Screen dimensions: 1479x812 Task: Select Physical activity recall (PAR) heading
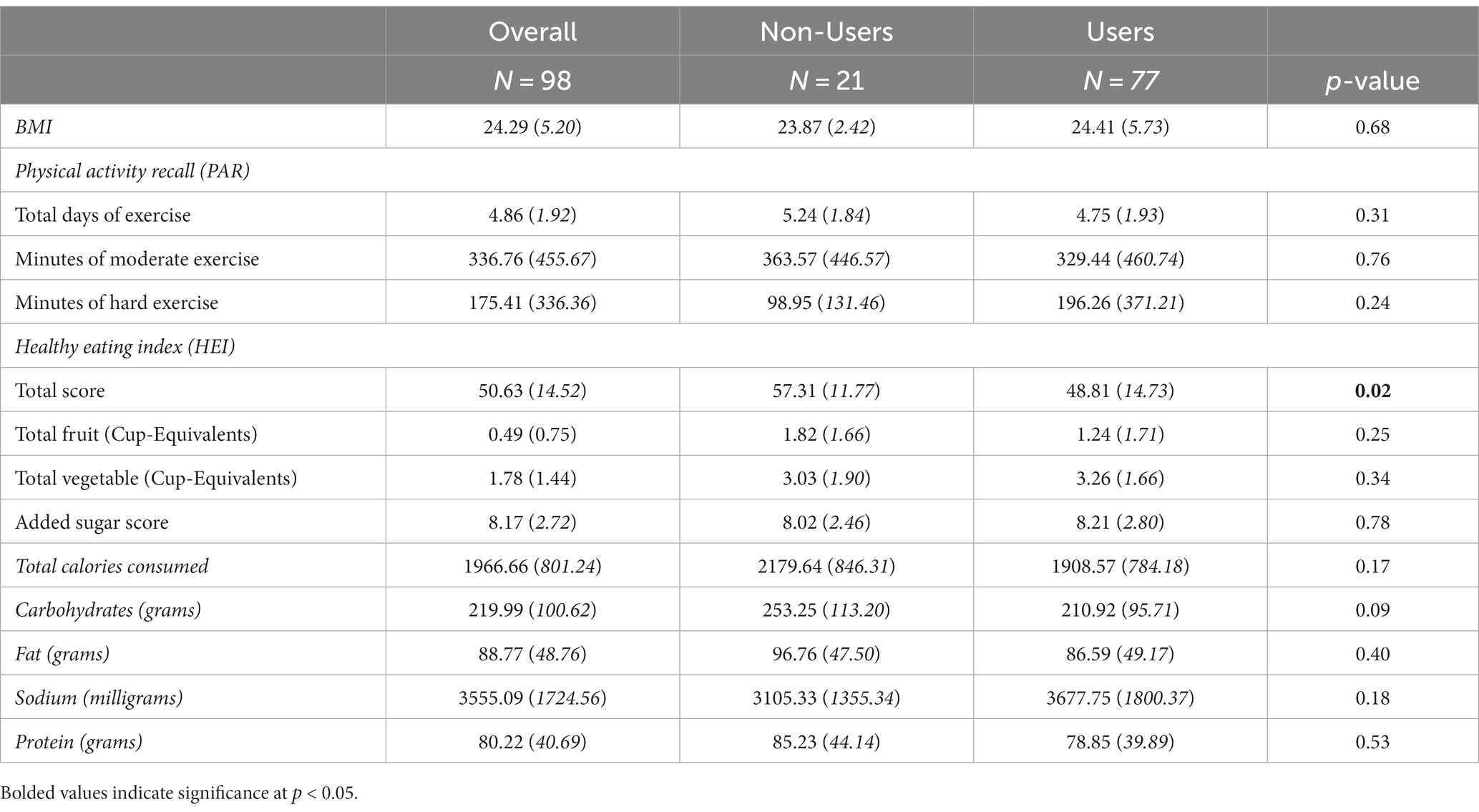point(132,171)
